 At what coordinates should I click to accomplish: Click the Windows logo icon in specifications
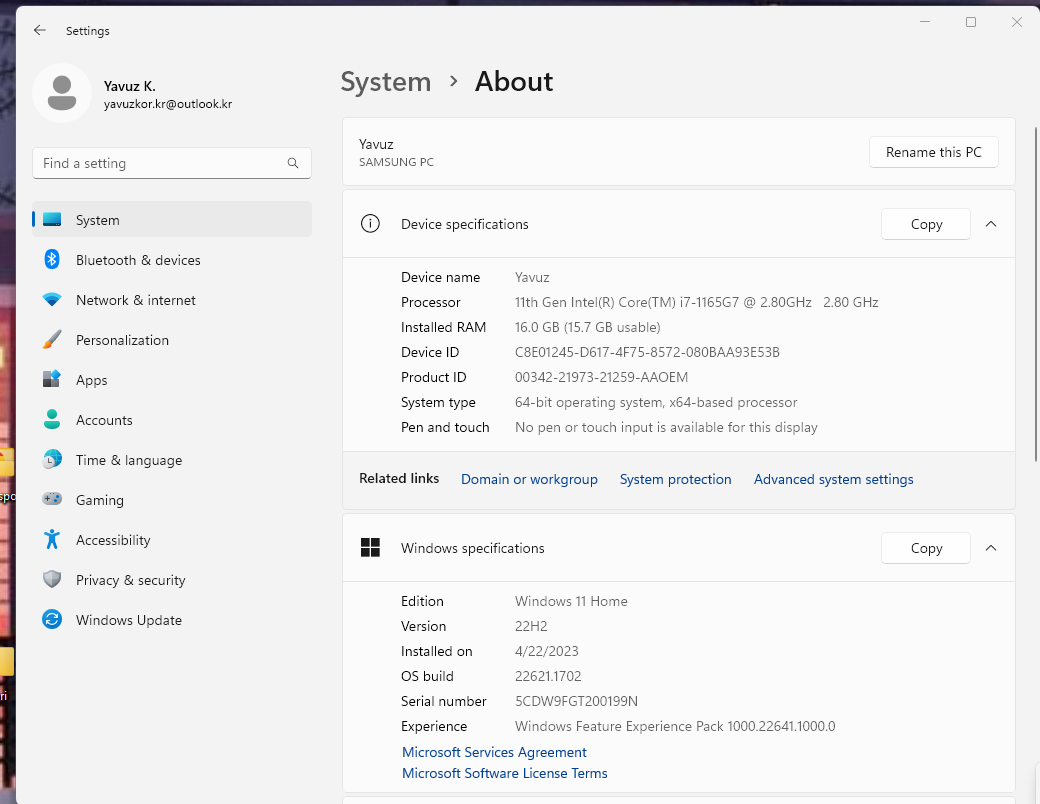[x=370, y=547]
